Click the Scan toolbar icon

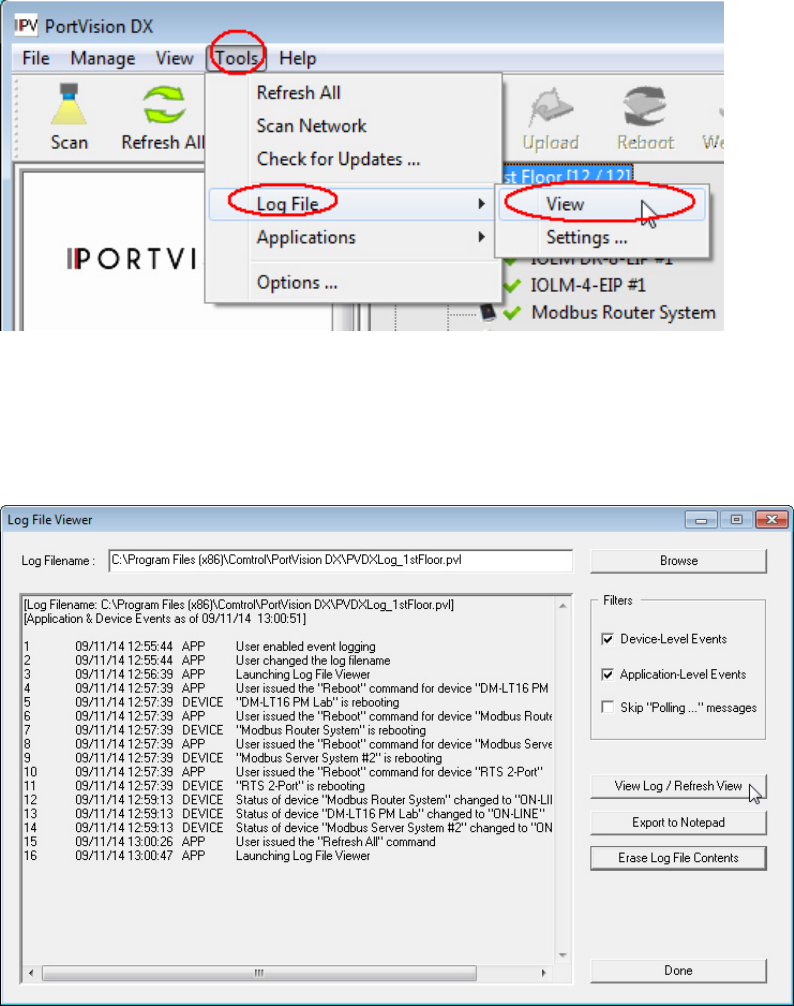tap(69, 107)
